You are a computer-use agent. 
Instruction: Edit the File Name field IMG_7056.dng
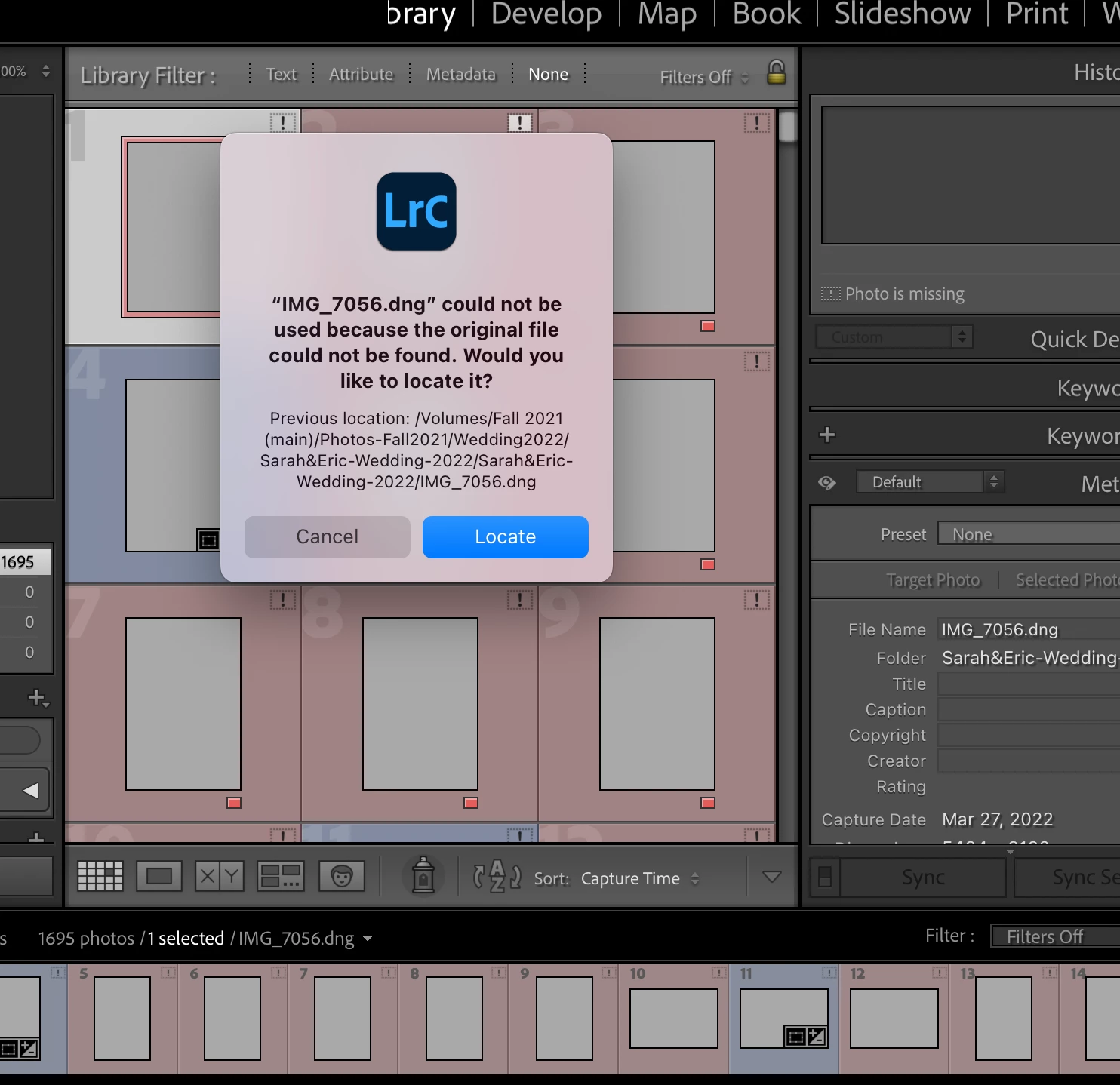[x=1029, y=629]
